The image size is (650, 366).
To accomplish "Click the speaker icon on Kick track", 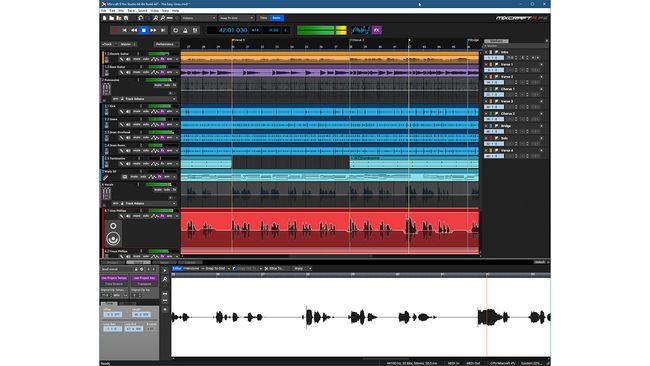I will click(128, 111).
